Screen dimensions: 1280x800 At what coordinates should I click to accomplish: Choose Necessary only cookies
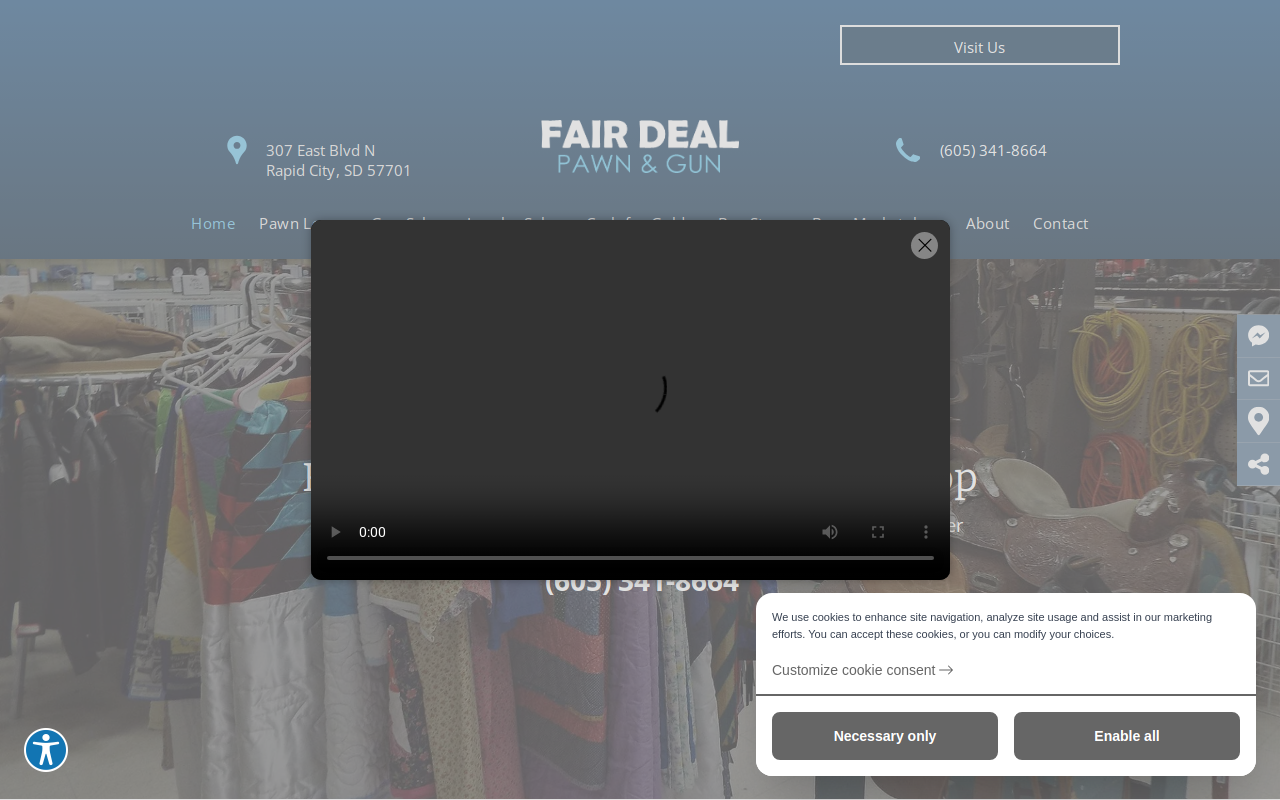point(885,736)
